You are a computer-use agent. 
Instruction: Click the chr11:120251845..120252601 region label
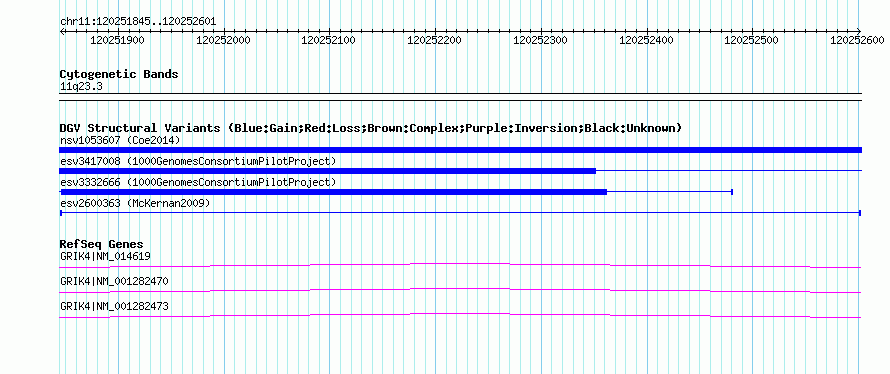pos(138,22)
